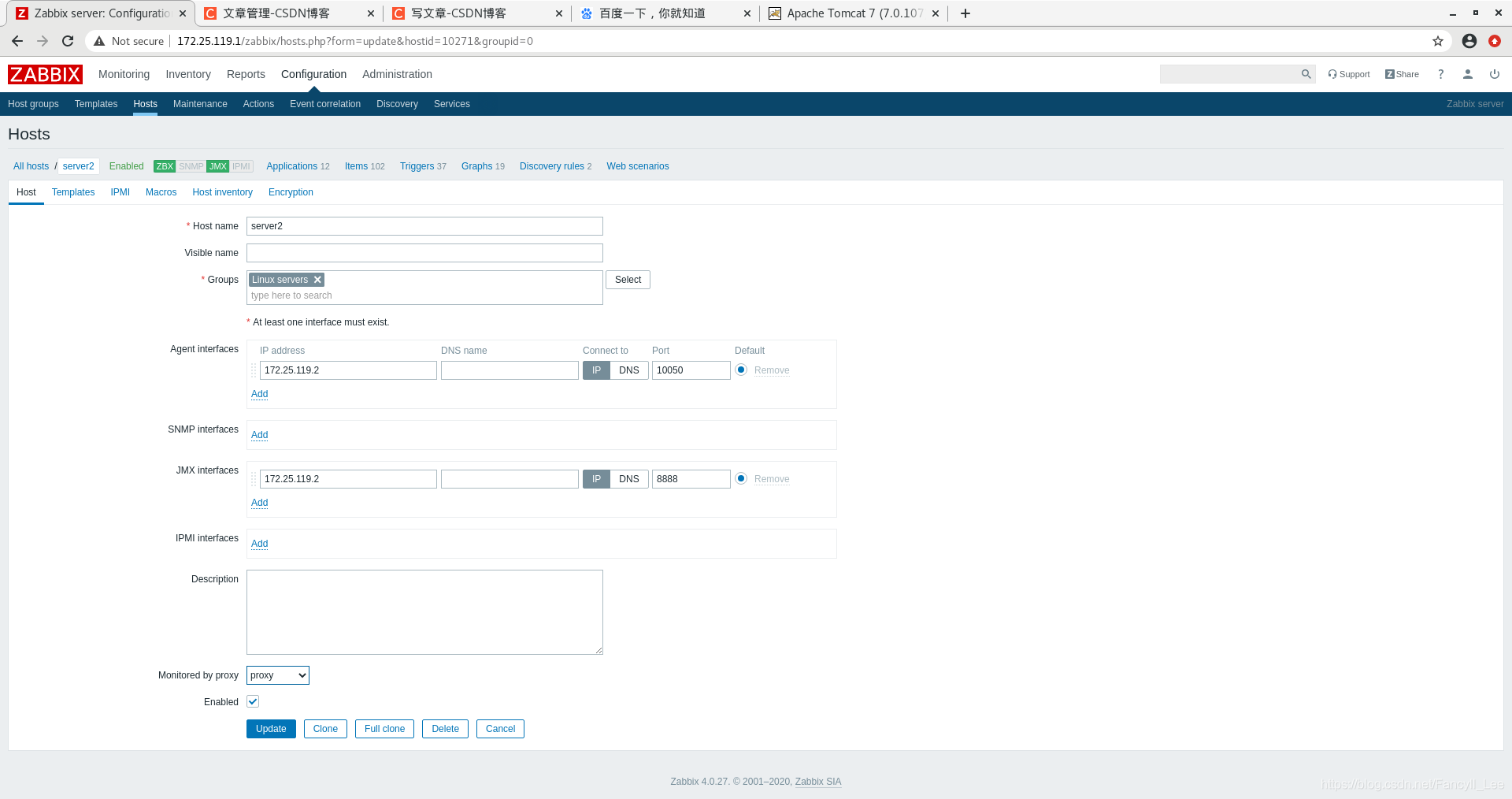
Task: Set agent interface Connect to DNS
Action: tap(629, 370)
